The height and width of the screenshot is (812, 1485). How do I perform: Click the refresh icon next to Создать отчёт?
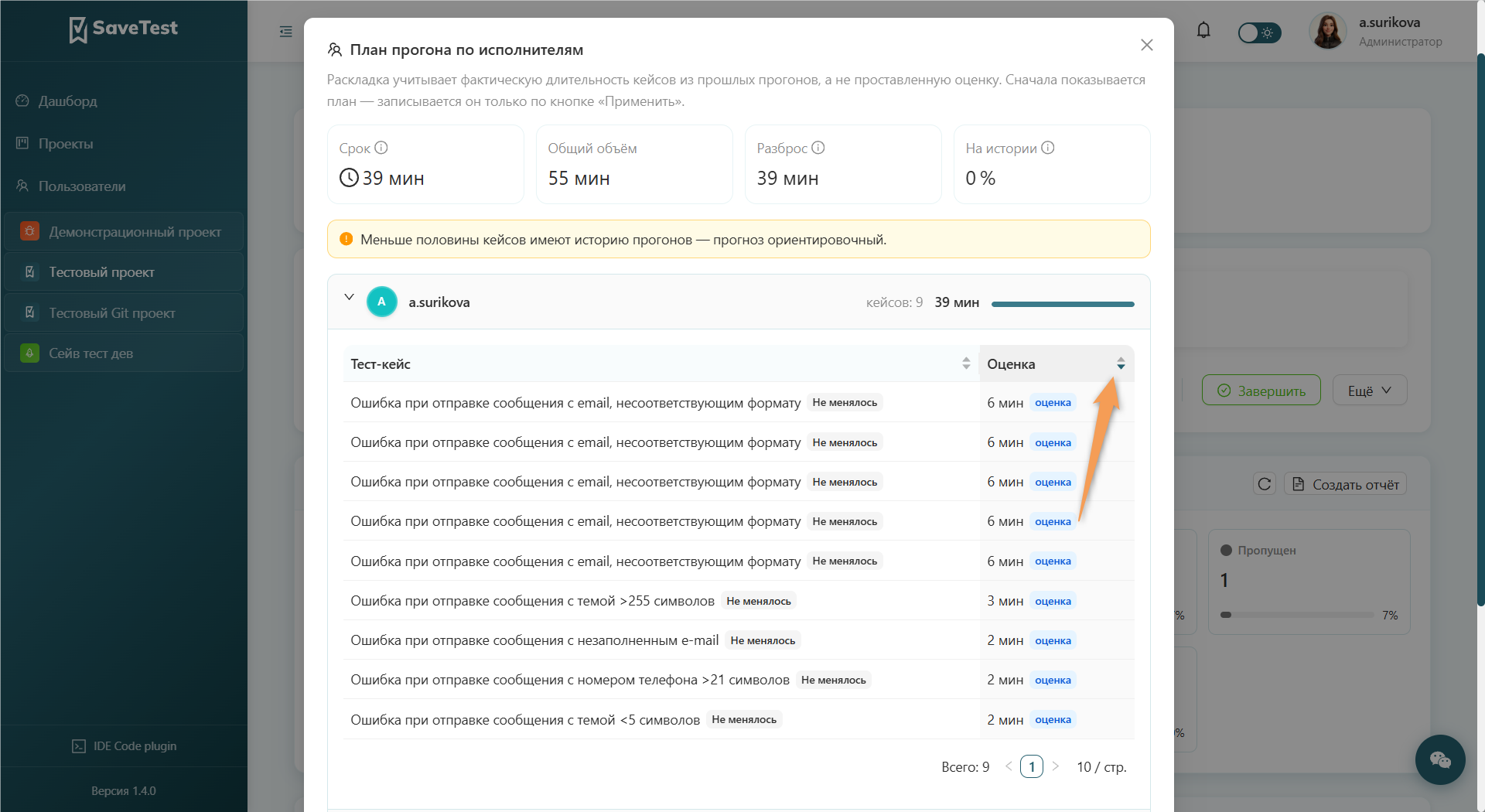(1265, 484)
